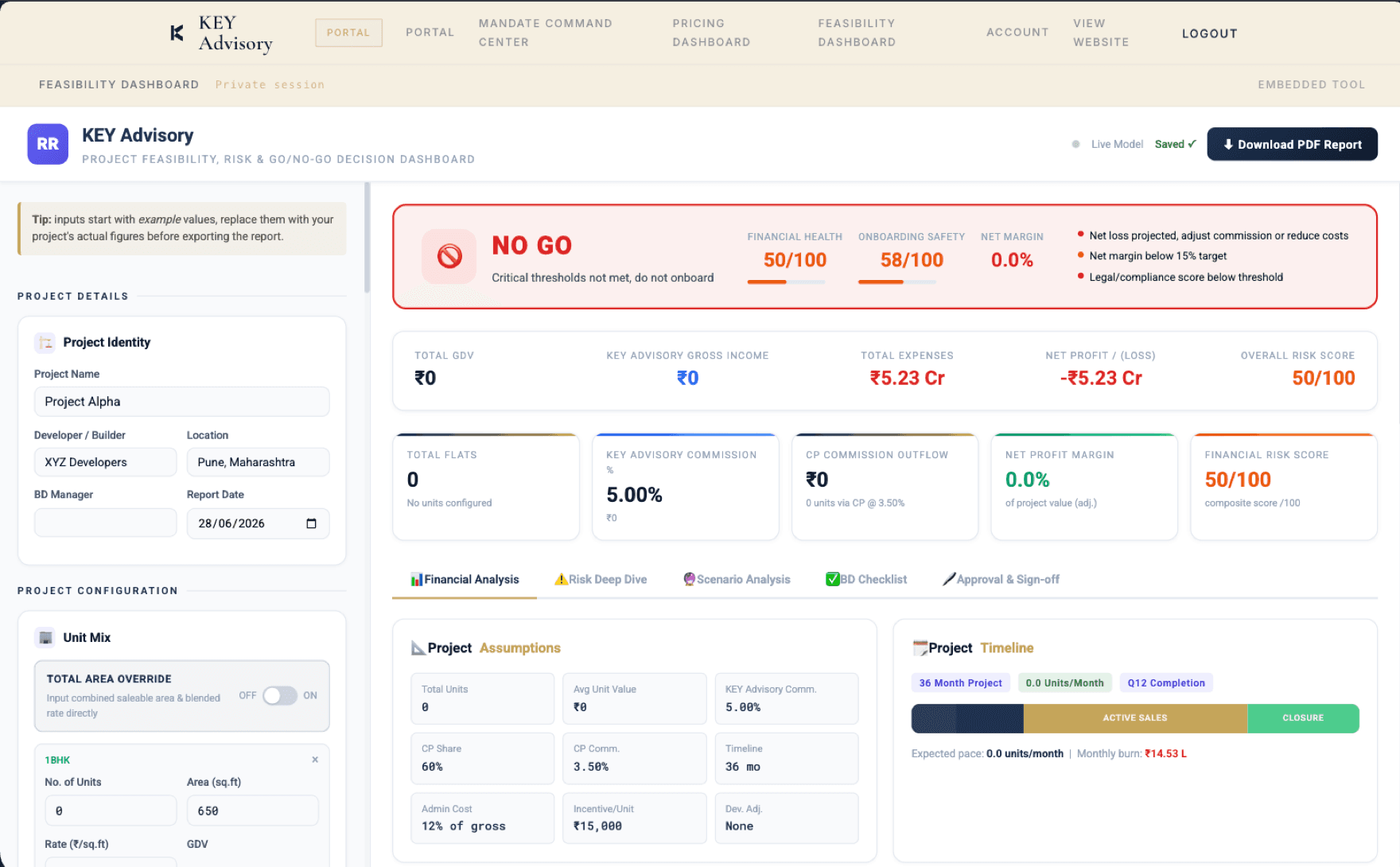Open the Approval & Sign-off tab
The width and height of the screenshot is (1400, 867).
pos(1001,579)
